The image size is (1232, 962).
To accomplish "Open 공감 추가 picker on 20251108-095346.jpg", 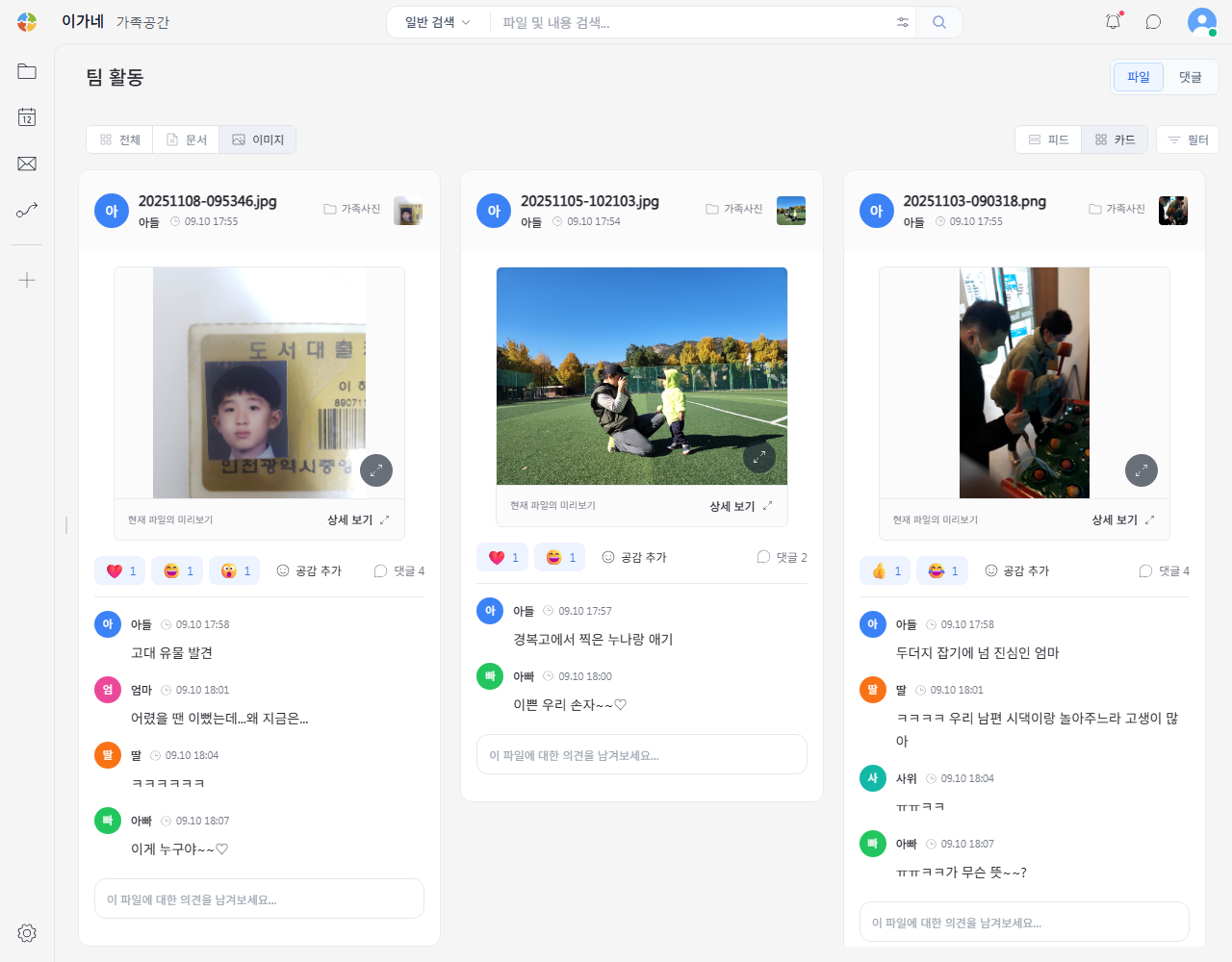I will tap(309, 570).
